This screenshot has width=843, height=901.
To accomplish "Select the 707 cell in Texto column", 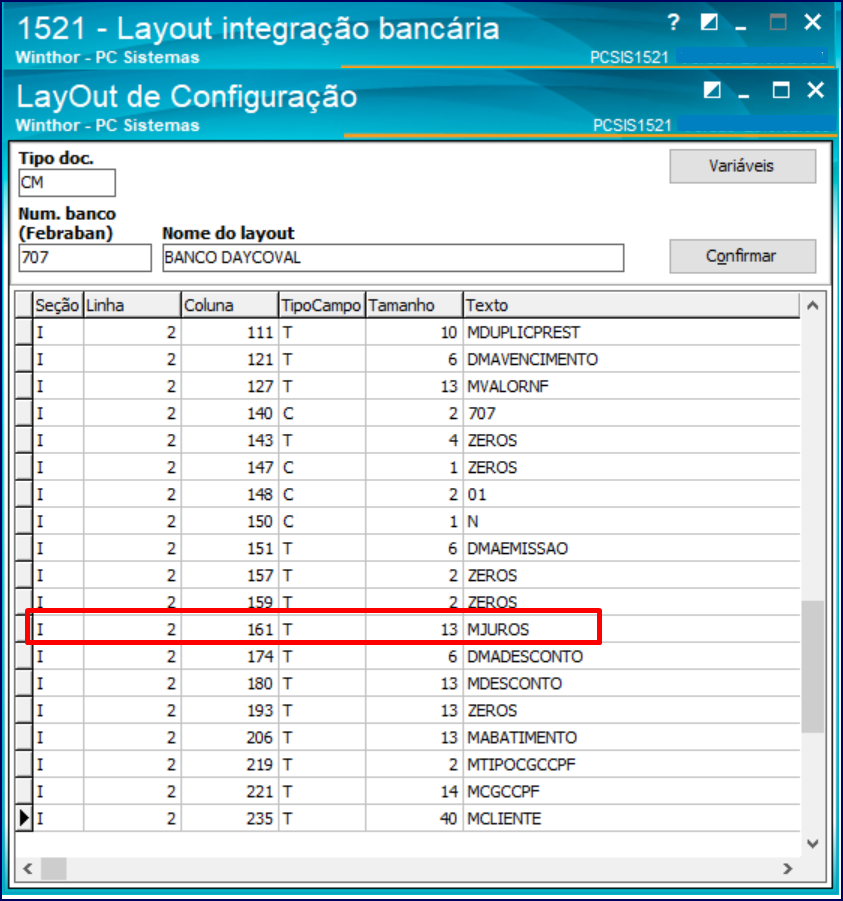I will [632, 413].
